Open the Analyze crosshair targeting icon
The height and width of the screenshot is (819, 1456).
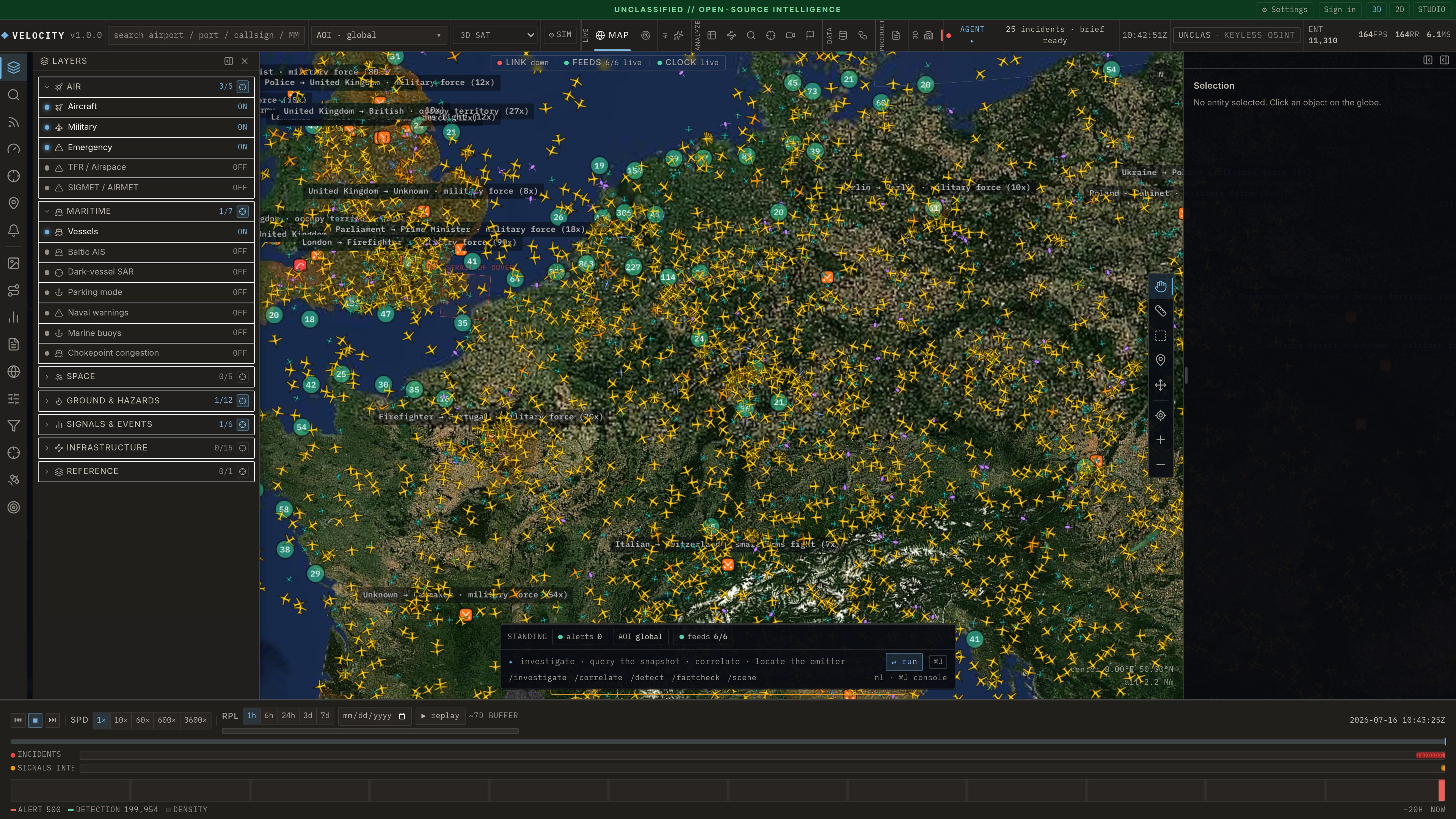(x=771, y=35)
